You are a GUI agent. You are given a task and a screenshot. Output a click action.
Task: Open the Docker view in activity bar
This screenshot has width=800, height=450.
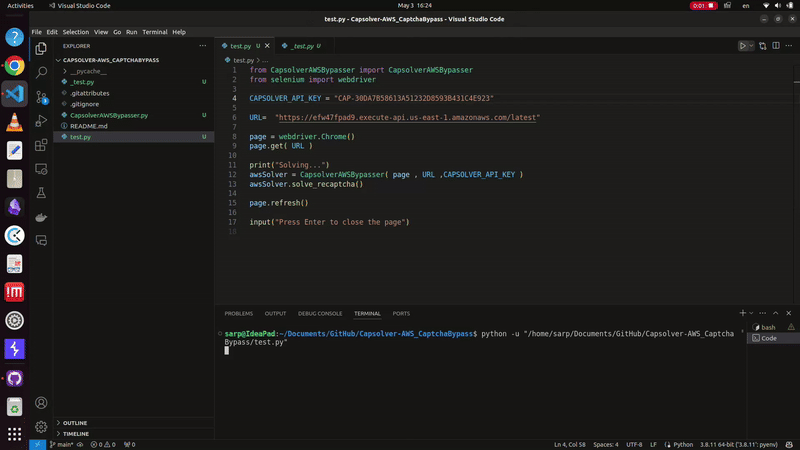tap(41, 216)
